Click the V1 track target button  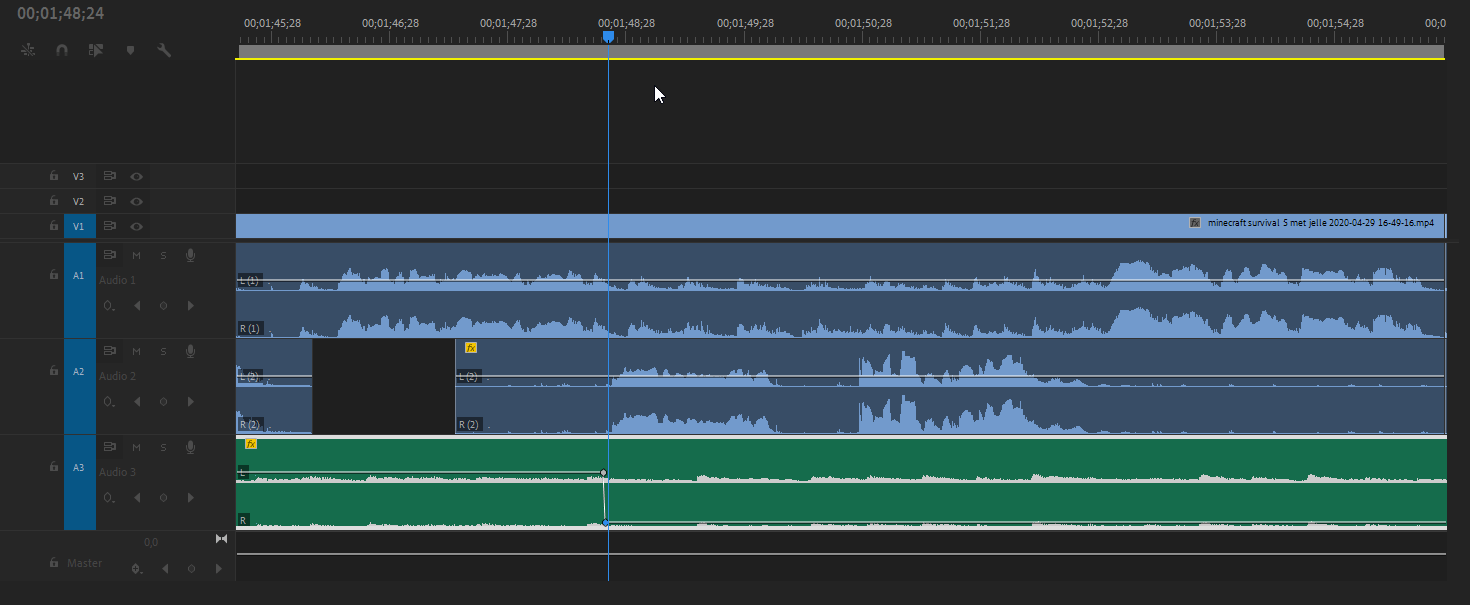click(x=79, y=226)
